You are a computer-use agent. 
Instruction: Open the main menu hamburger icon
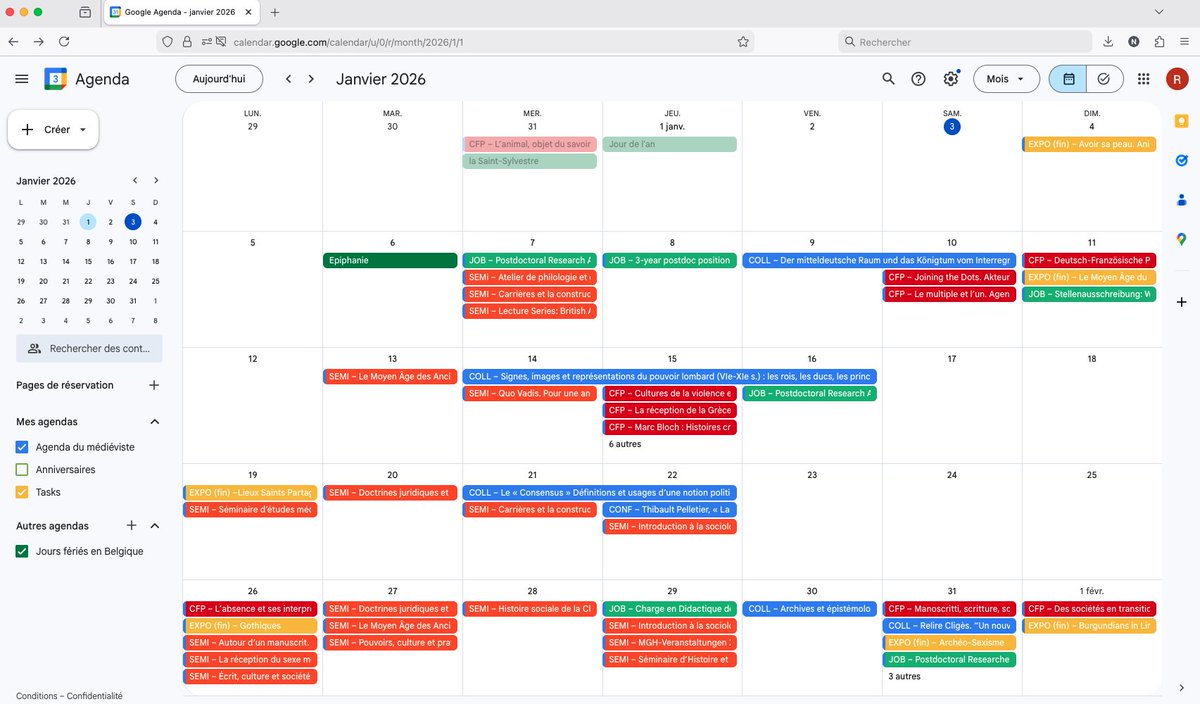(x=22, y=79)
